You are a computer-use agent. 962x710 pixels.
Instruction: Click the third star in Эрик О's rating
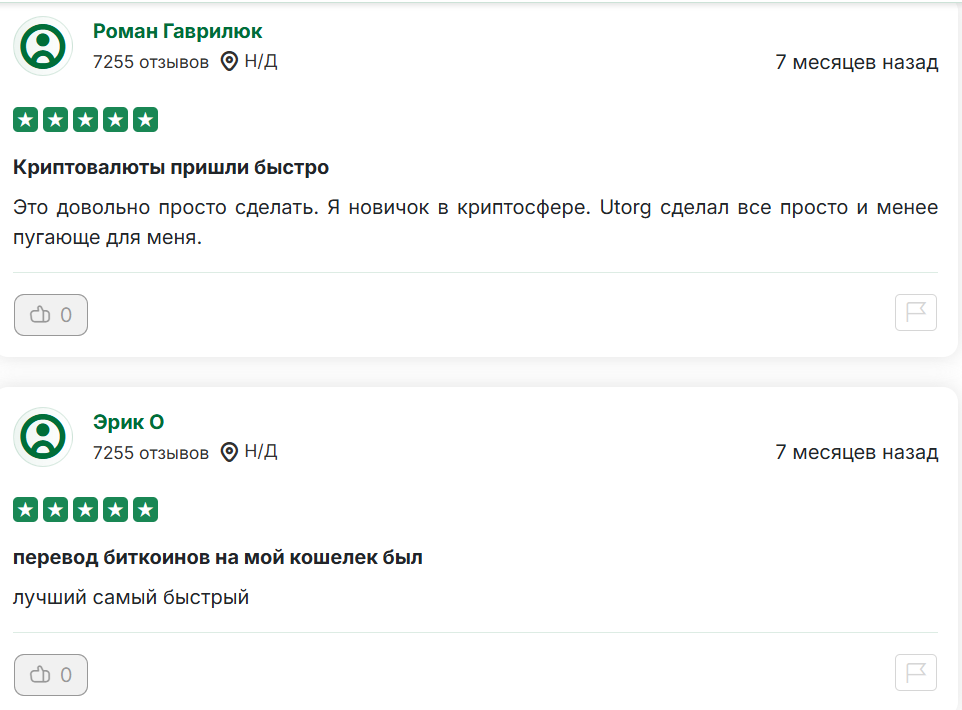85,509
